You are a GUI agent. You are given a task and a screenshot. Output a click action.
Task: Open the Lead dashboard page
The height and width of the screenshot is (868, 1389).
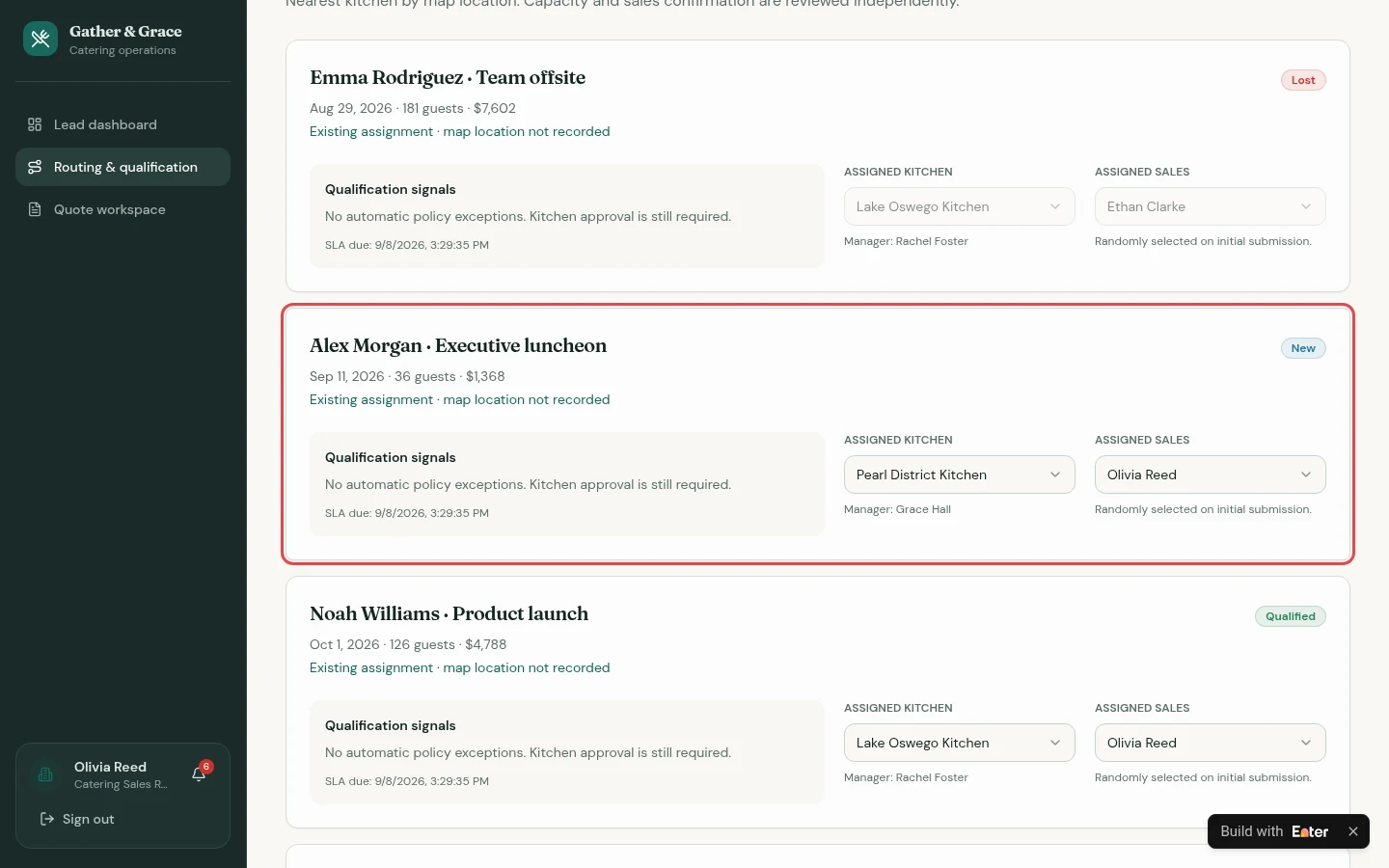click(123, 124)
